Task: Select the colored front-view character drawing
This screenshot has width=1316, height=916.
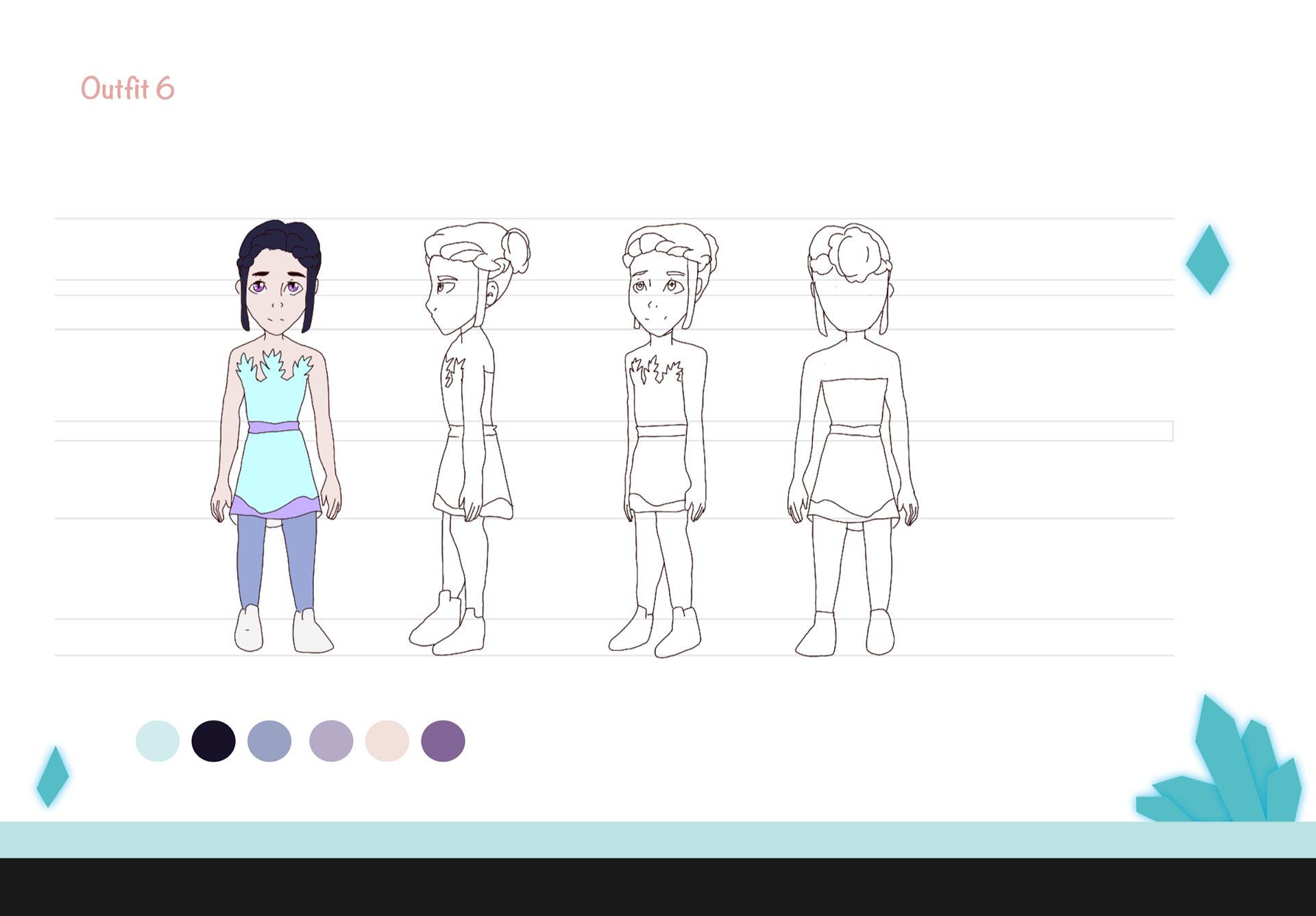Action: (276, 436)
